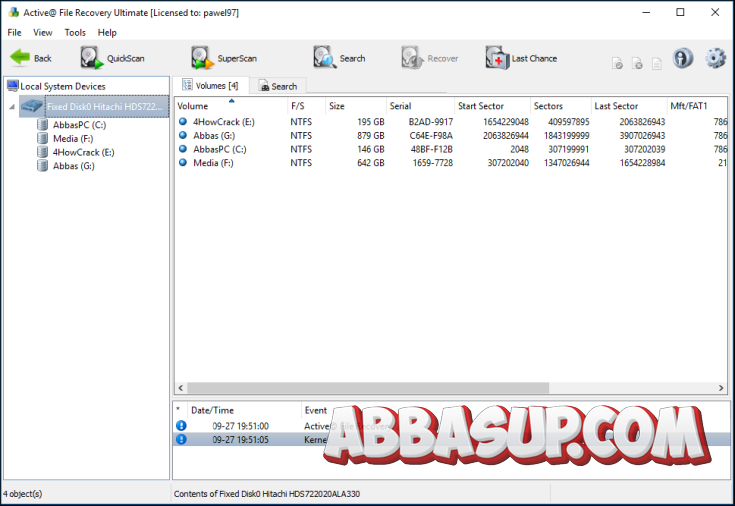Open settings gear icon
This screenshot has height=506, width=735.
(x=715, y=58)
